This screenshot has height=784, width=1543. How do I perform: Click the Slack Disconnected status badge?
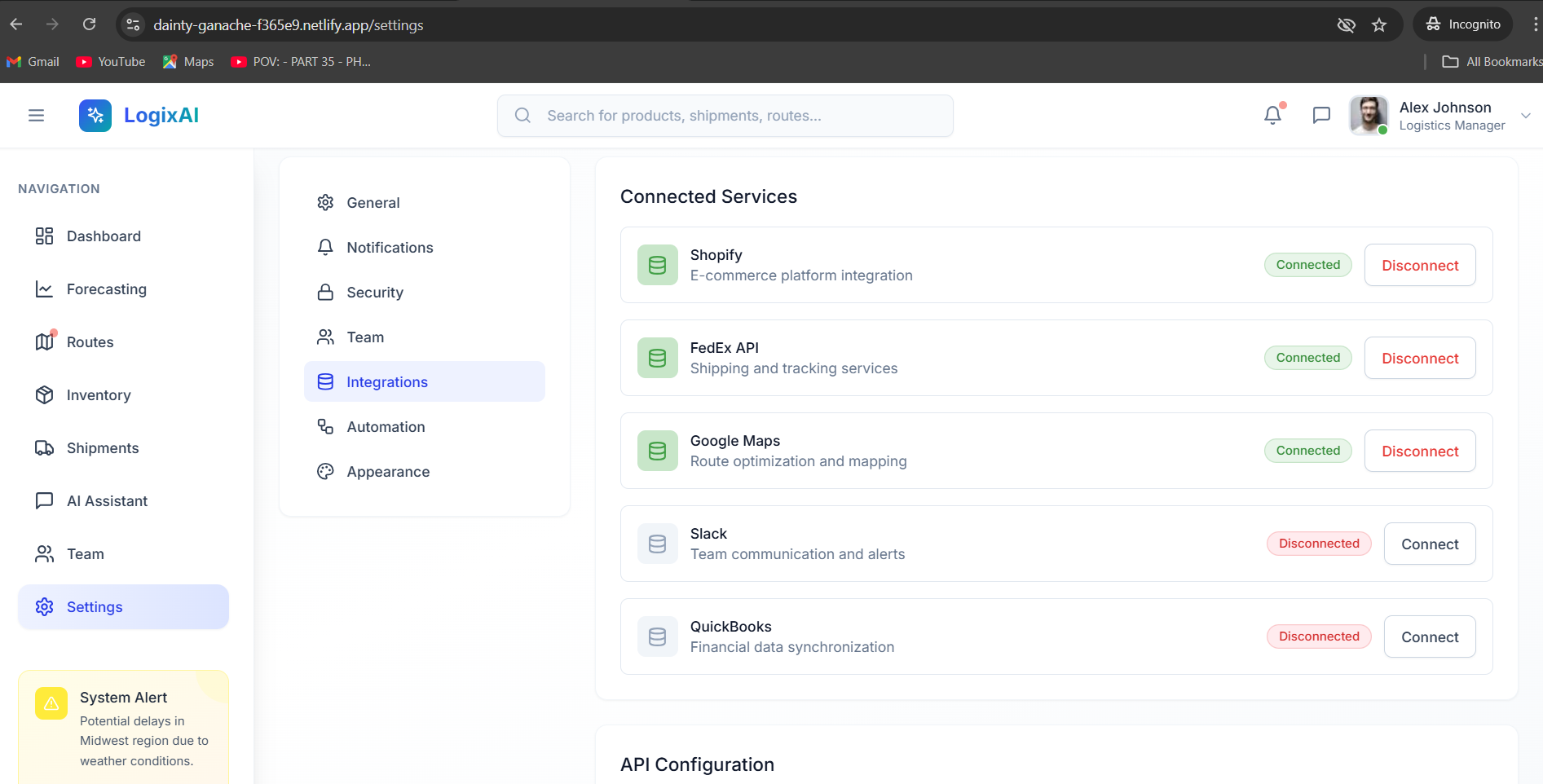1319,544
